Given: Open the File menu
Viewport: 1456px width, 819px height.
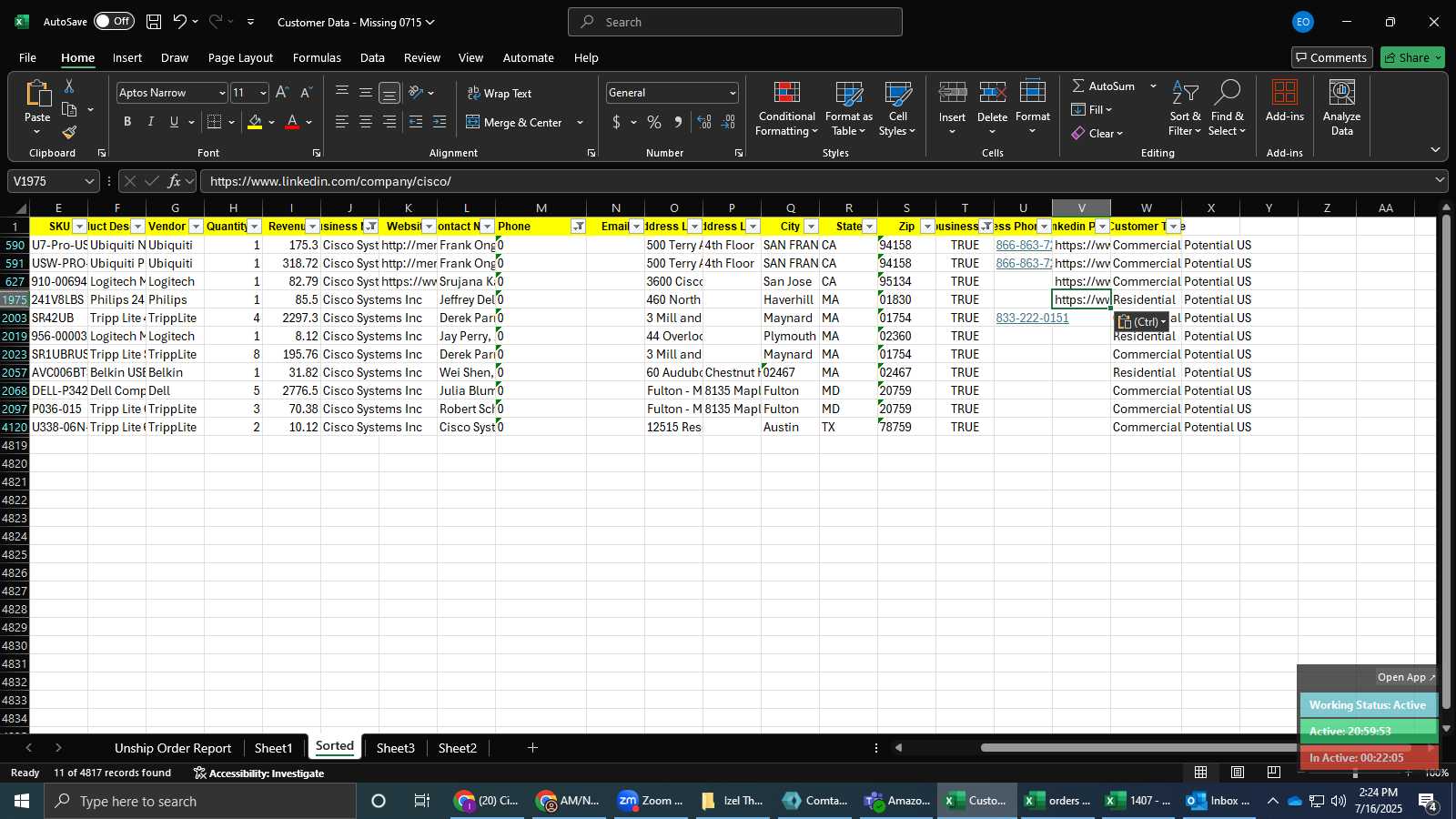Looking at the screenshot, I should click(27, 57).
